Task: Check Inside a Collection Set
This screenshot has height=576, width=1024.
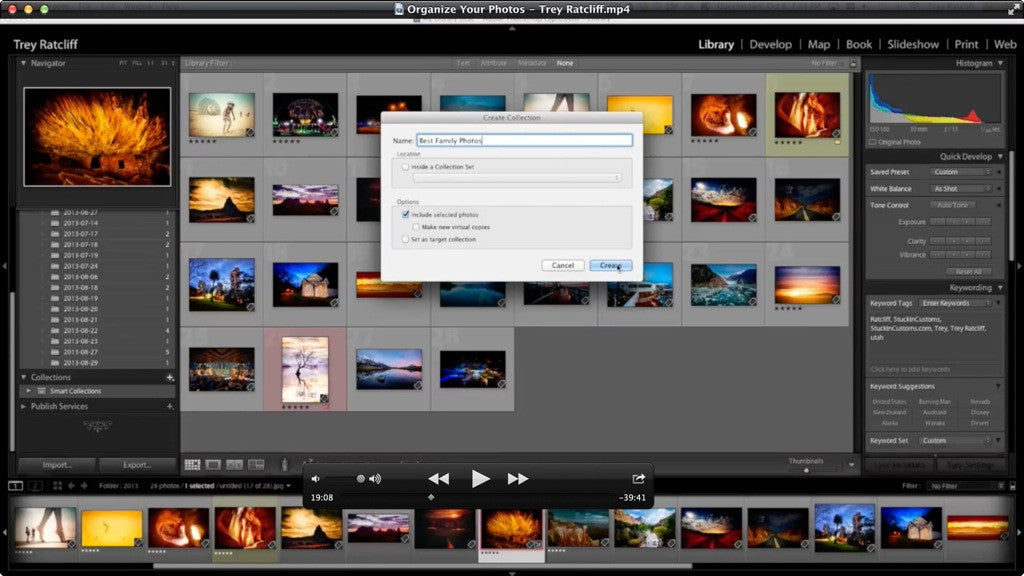Action: [x=406, y=167]
